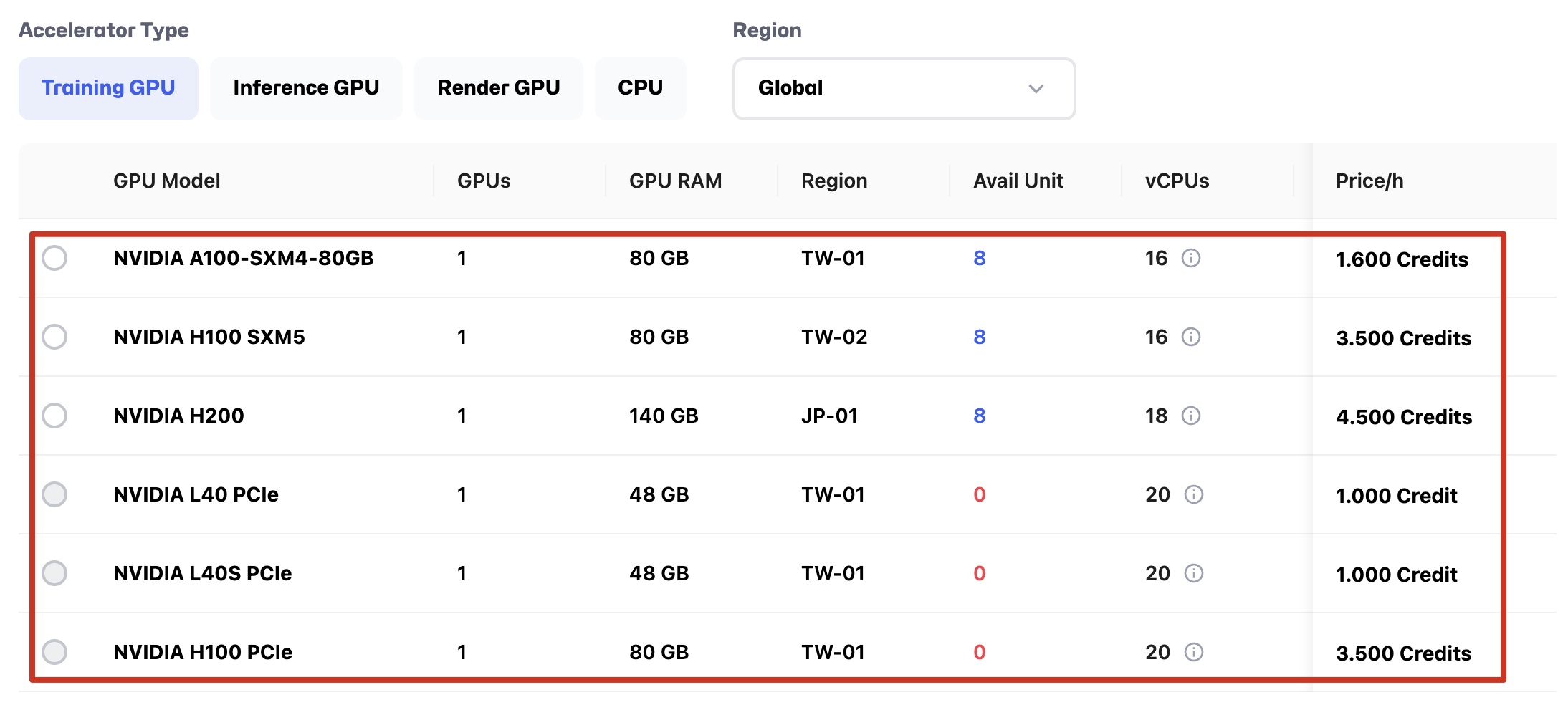Click the Training GPU tab
This screenshot has height=705, width=1568.
[x=108, y=88]
